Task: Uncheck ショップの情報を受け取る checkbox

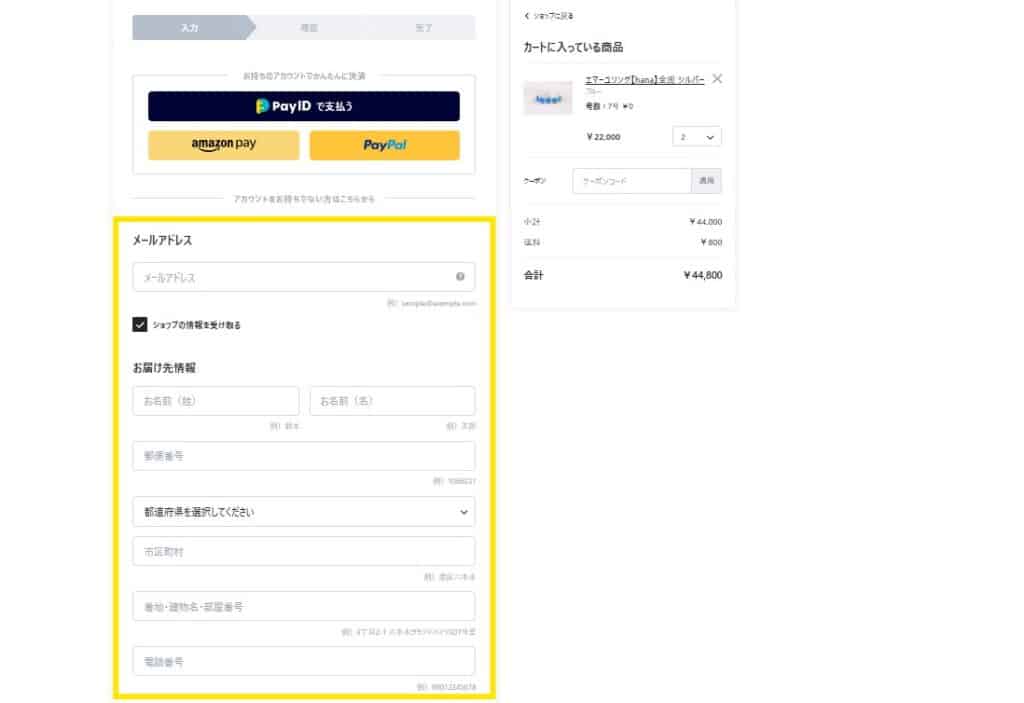Action: pyautogui.click(x=140, y=325)
